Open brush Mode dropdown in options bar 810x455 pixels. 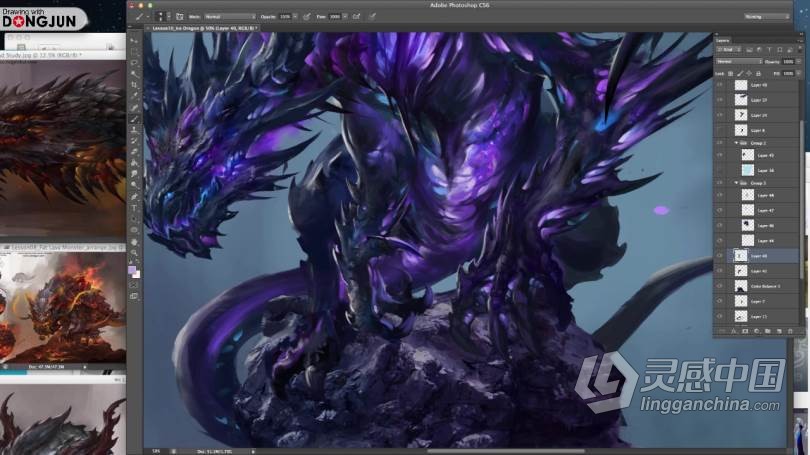[x=230, y=17]
